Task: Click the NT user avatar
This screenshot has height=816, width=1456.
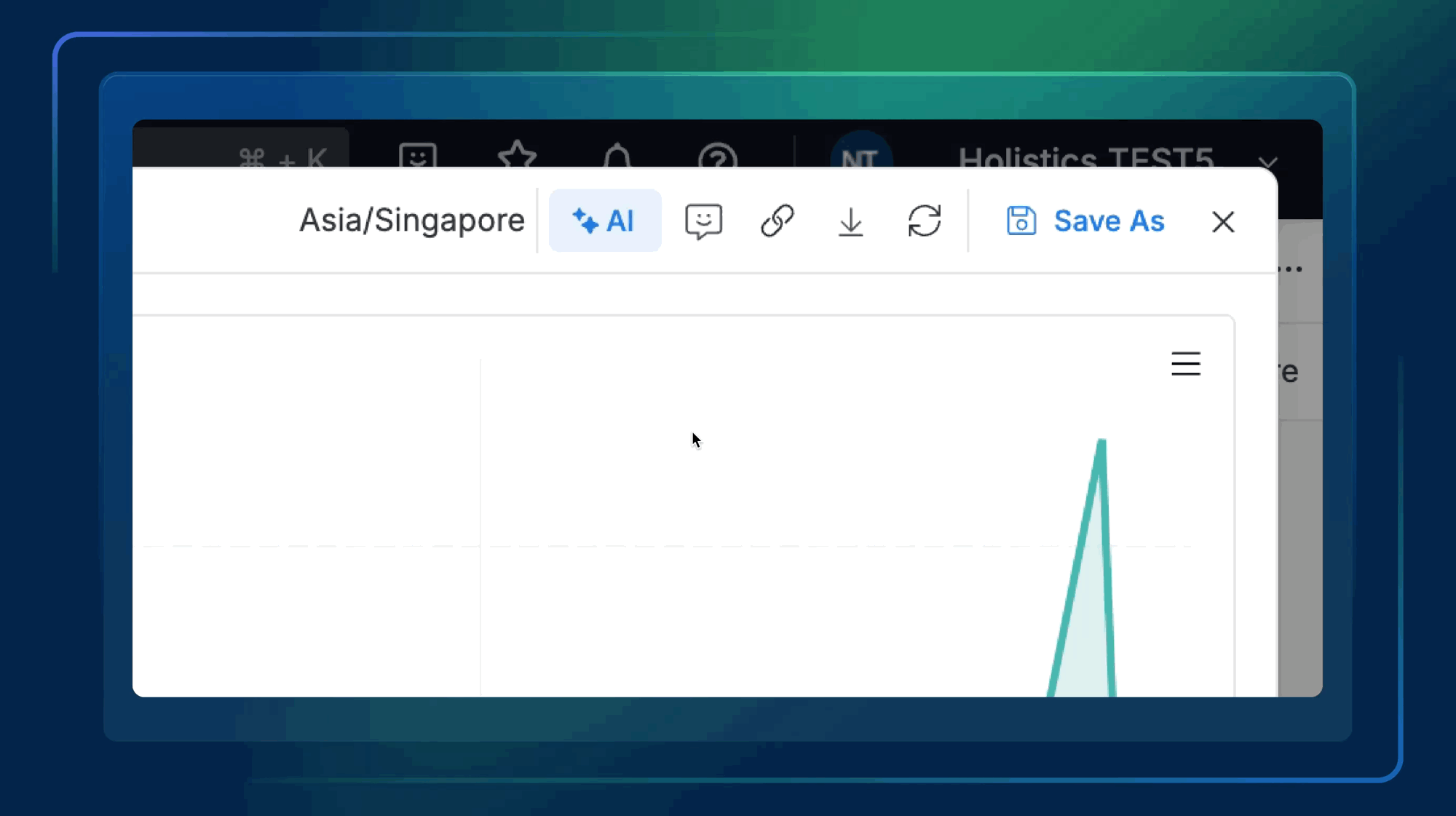Action: point(860,153)
